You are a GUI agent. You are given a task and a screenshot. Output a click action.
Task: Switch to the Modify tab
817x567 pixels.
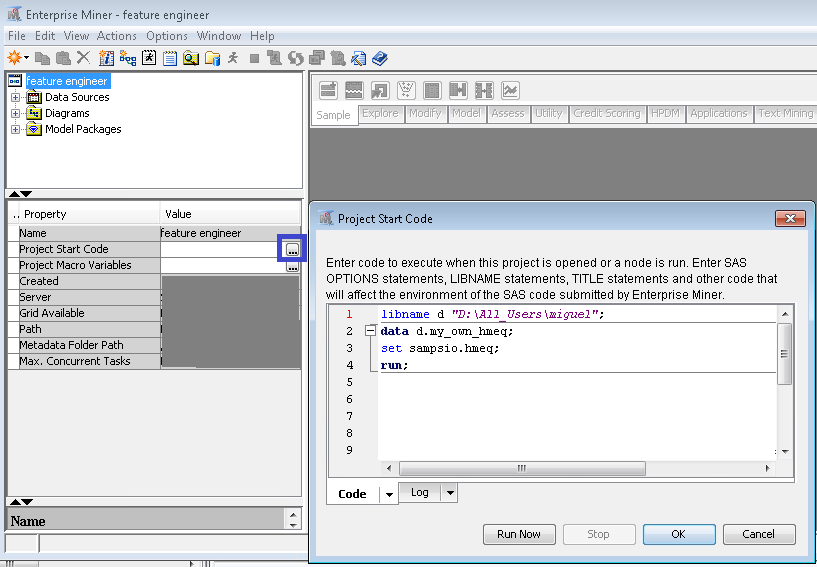click(x=425, y=114)
